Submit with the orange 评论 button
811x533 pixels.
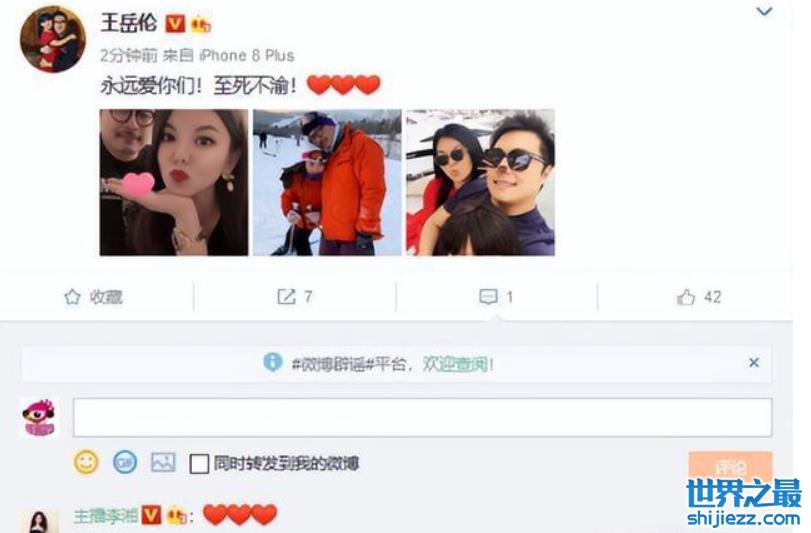[x=730, y=466]
